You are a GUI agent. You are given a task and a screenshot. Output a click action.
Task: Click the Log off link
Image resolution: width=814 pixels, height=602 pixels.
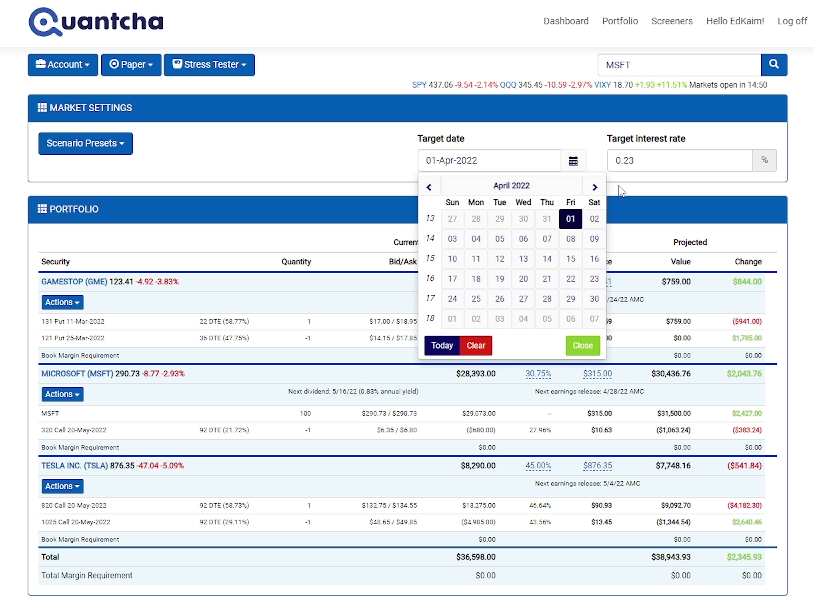pyautogui.click(x=792, y=21)
